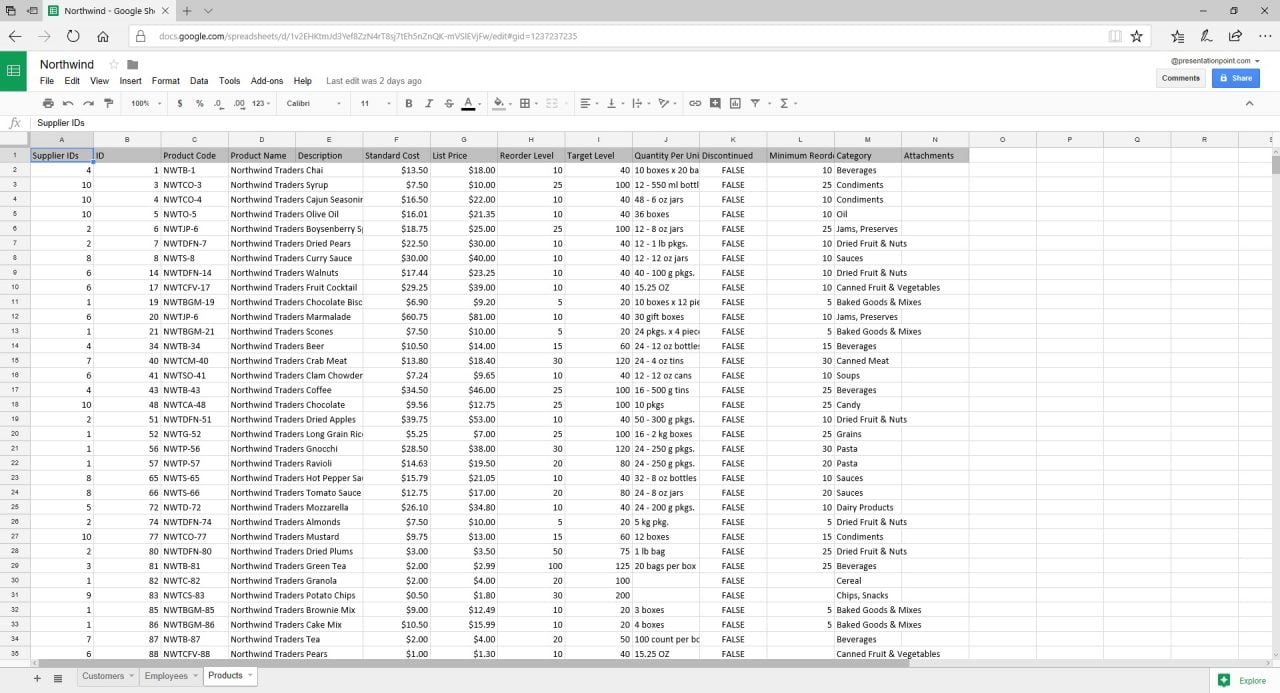Click the Share button
Image resolution: width=1280 pixels, height=693 pixels.
(x=1236, y=78)
